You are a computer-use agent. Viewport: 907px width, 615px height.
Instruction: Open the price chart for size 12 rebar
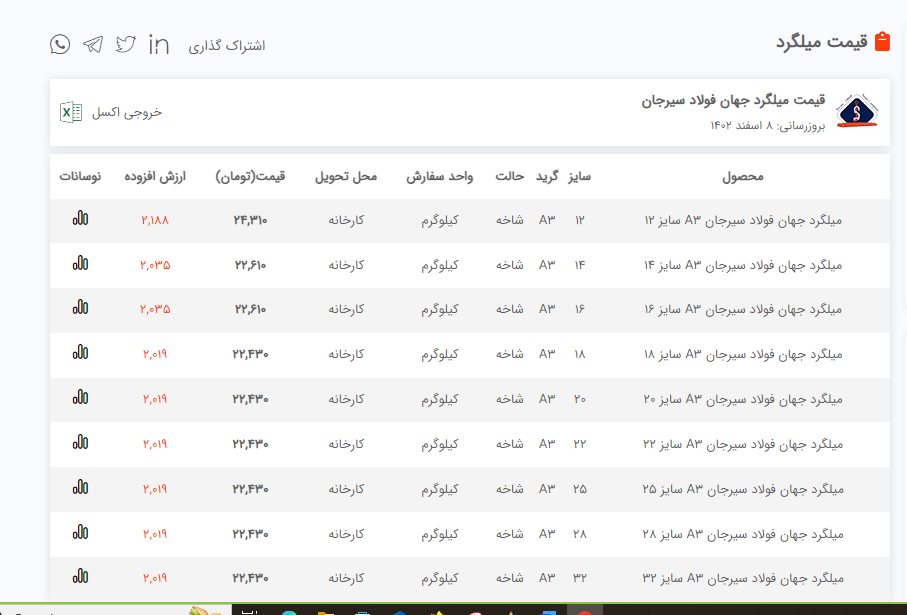[x=80, y=218]
